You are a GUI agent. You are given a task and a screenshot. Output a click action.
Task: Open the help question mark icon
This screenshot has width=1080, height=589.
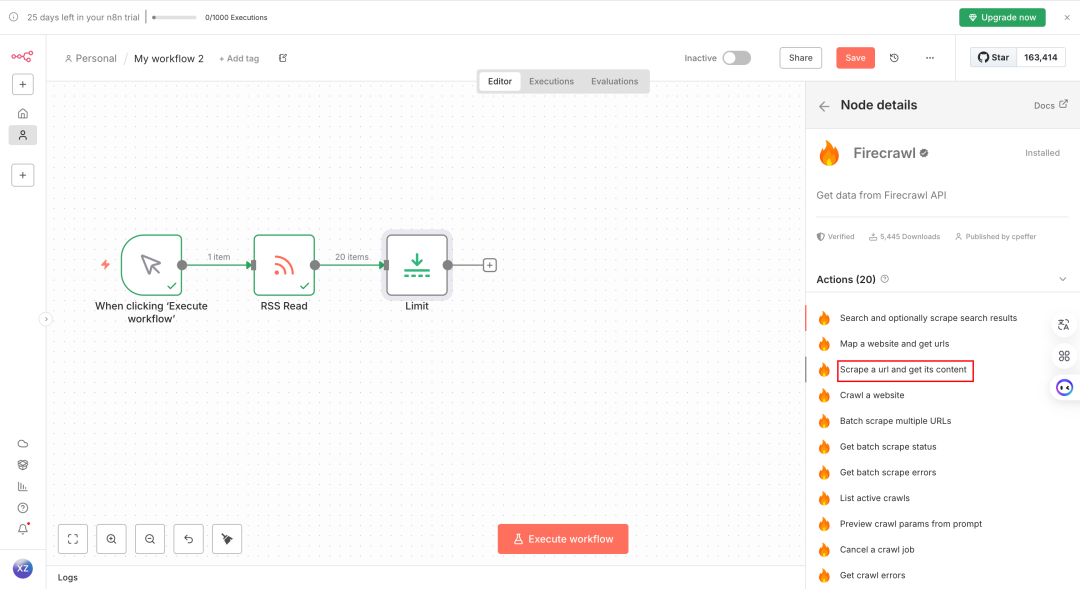(x=23, y=508)
